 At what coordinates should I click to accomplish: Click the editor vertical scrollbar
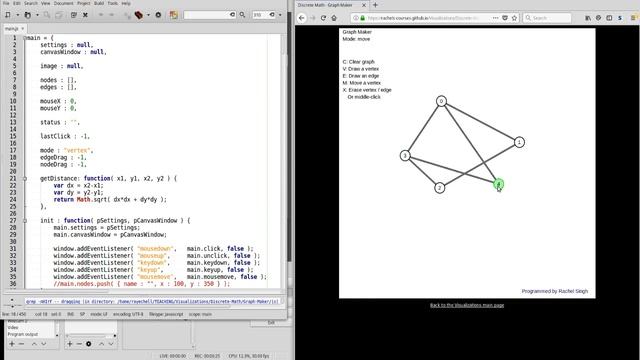(x=284, y=161)
